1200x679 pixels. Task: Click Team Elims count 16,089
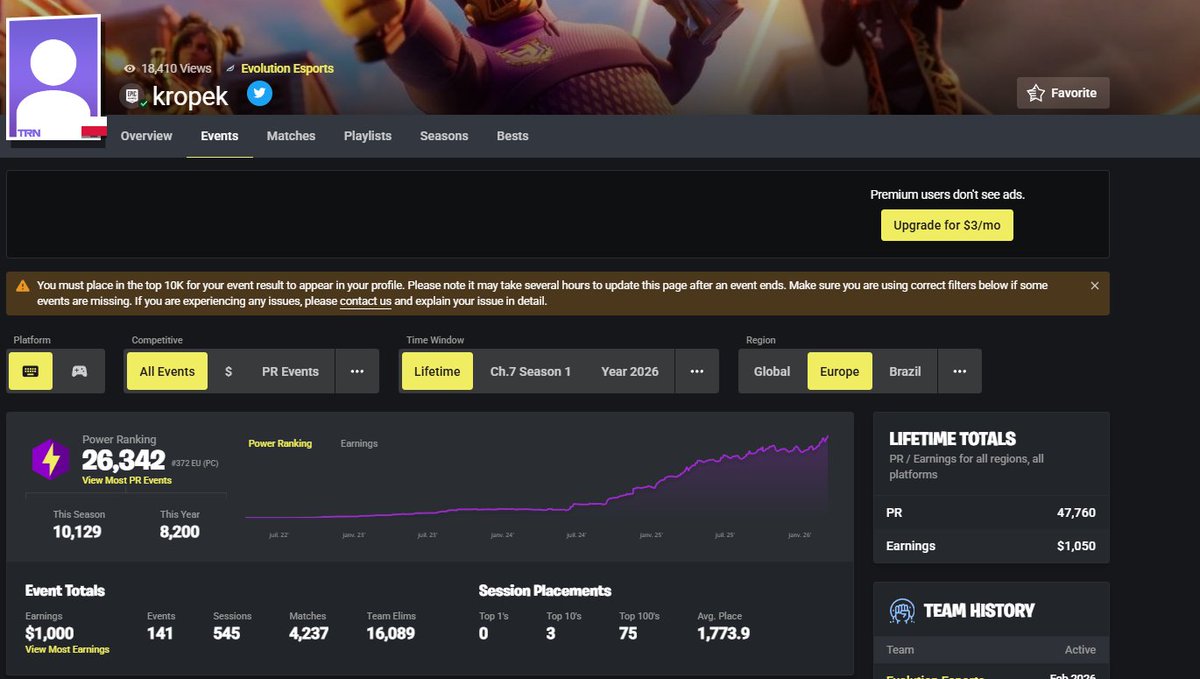[x=390, y=633]
